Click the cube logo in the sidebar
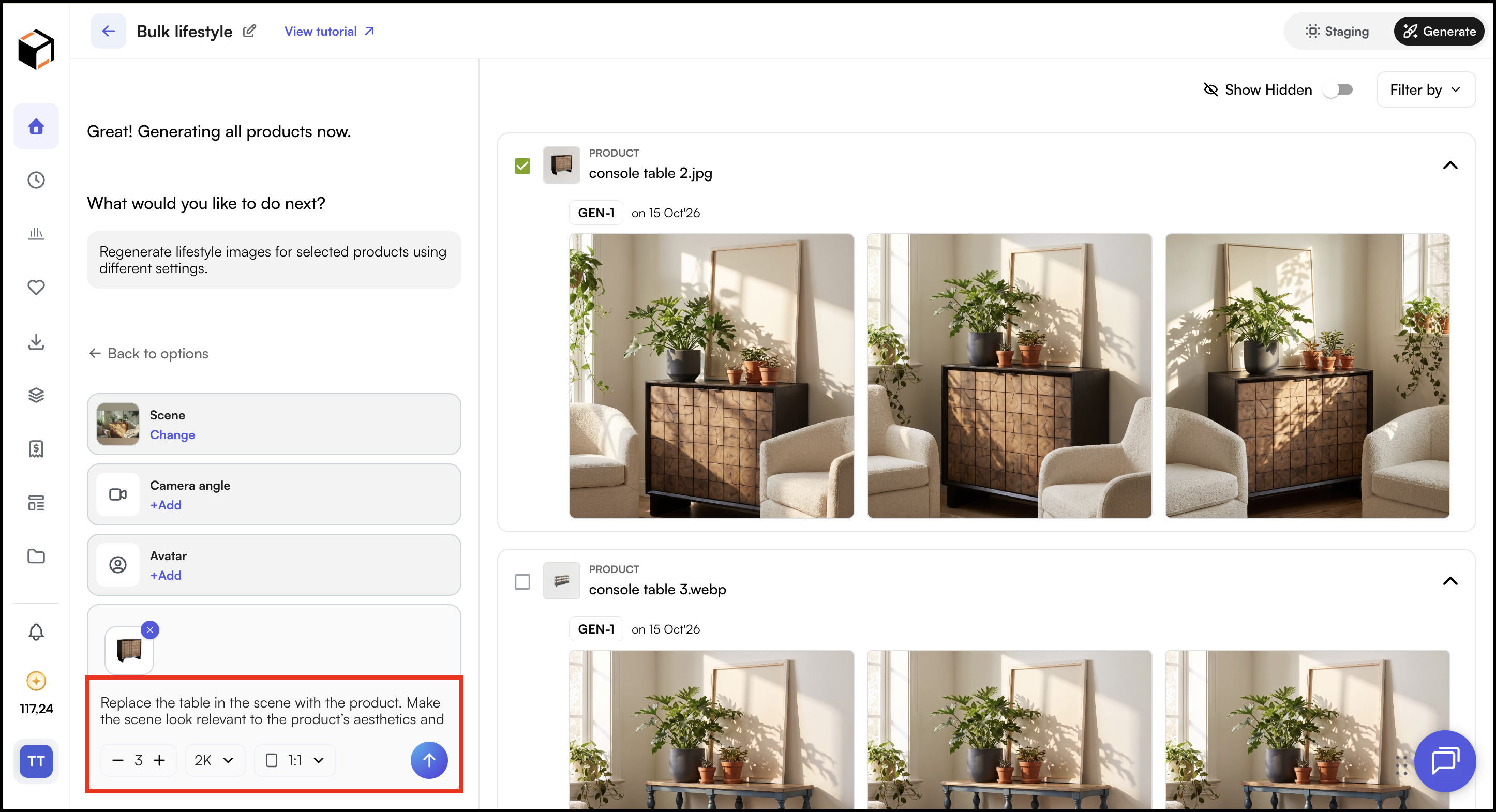Image resolution: width=1496 pixels, height=812 pixels. 36,49
